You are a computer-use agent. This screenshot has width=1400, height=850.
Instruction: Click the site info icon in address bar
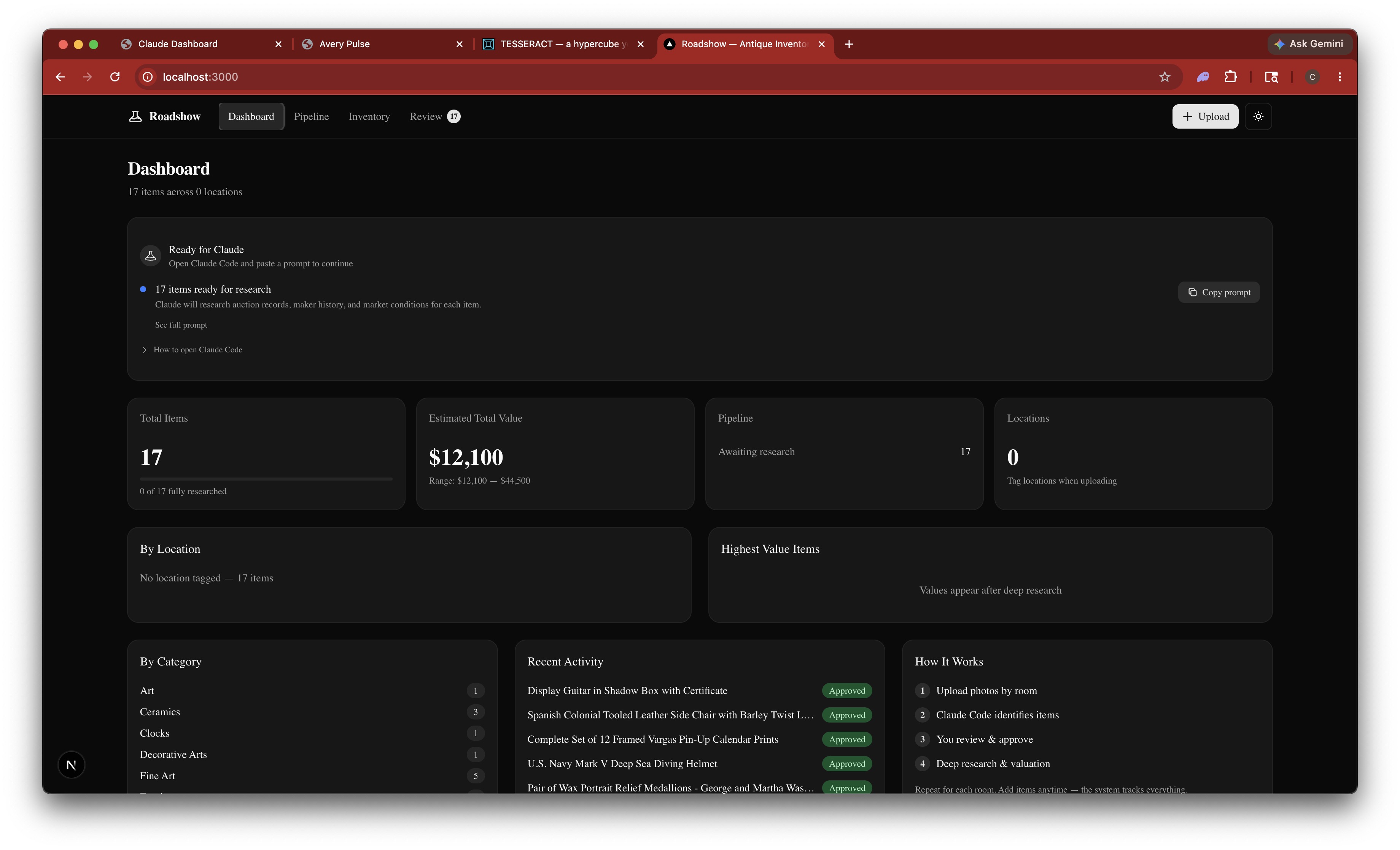[x=148, y=77]
